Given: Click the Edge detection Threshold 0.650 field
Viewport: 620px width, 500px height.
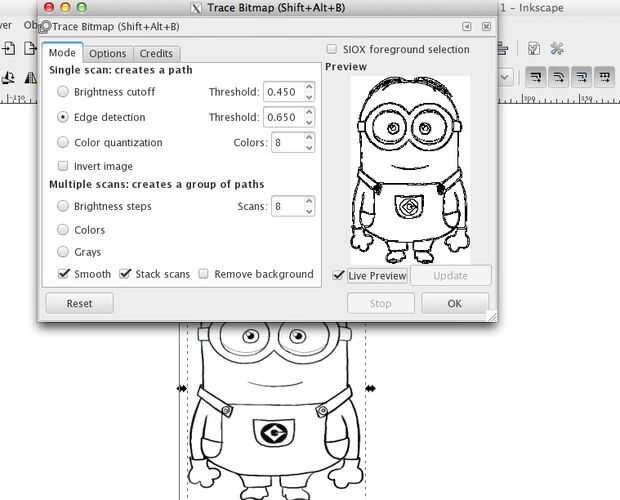Looking at the screenshot, I should pos(284,117).
